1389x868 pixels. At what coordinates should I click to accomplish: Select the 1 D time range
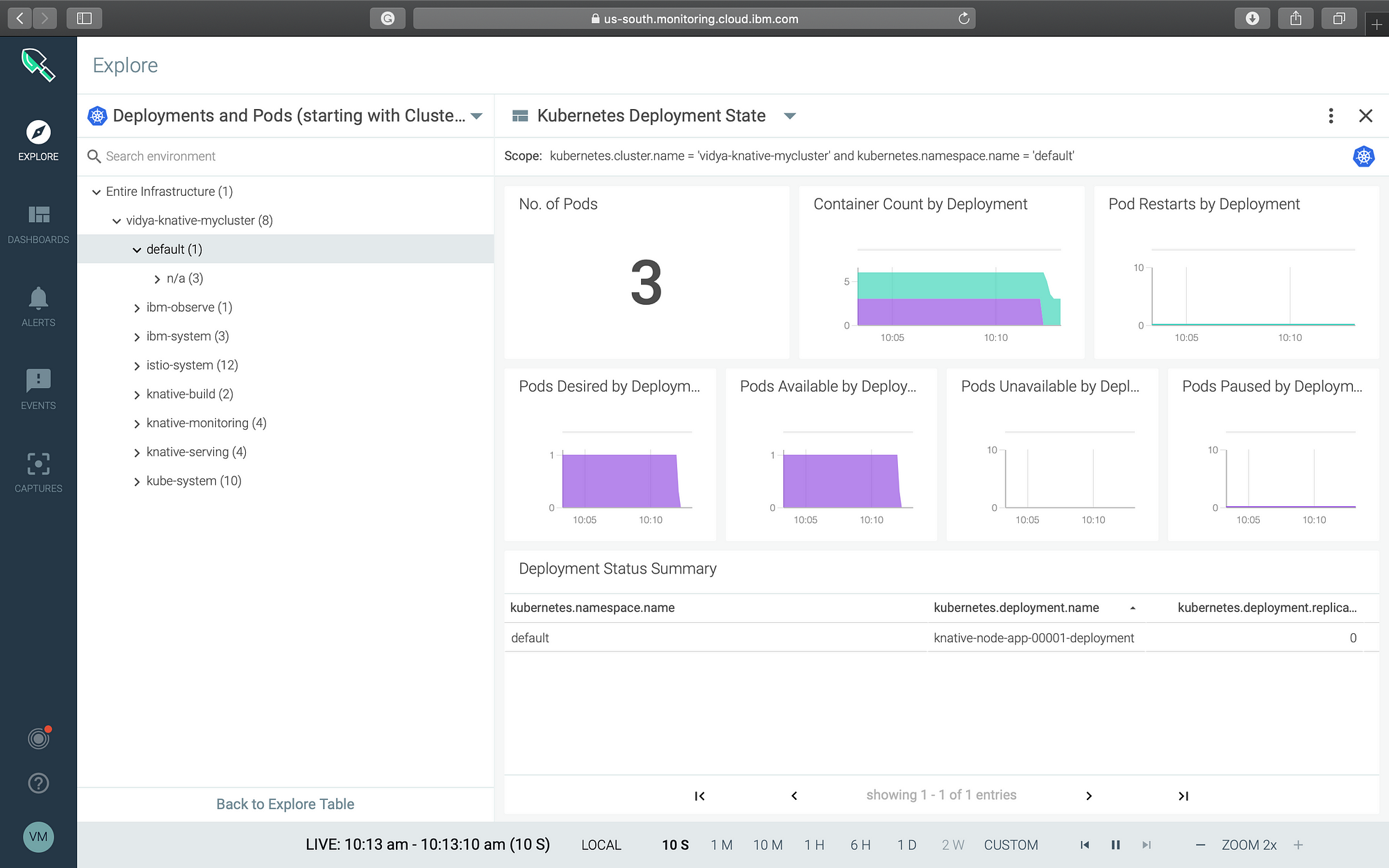pos(907,845)
